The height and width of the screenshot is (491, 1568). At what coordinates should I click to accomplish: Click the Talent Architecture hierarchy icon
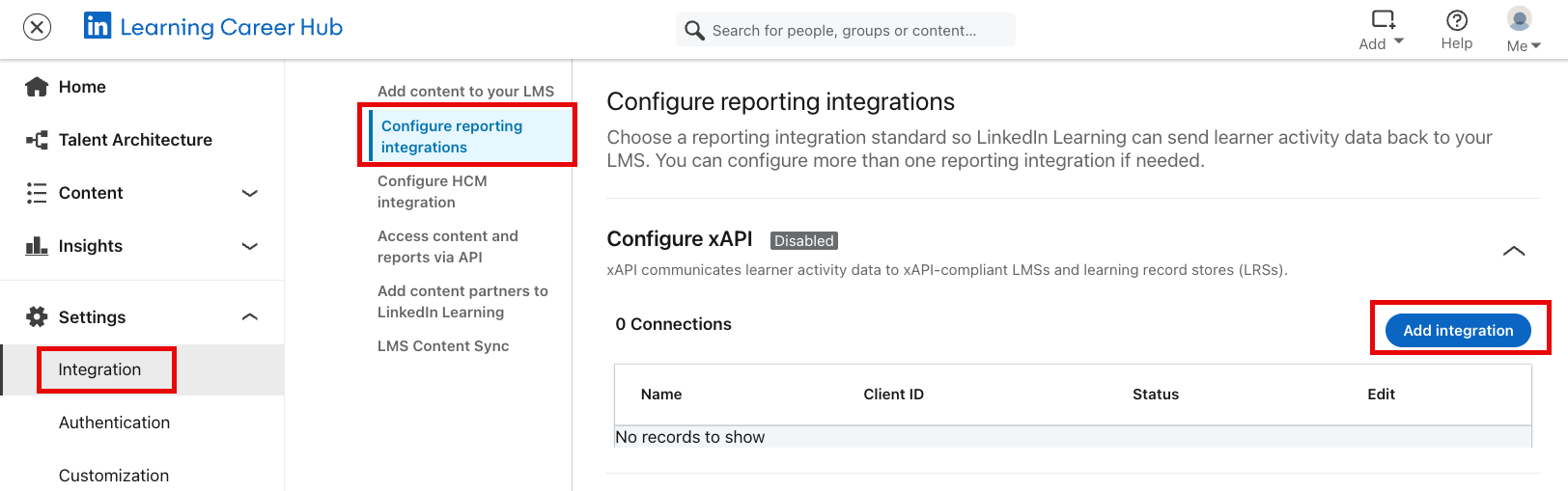coord(37,140)
